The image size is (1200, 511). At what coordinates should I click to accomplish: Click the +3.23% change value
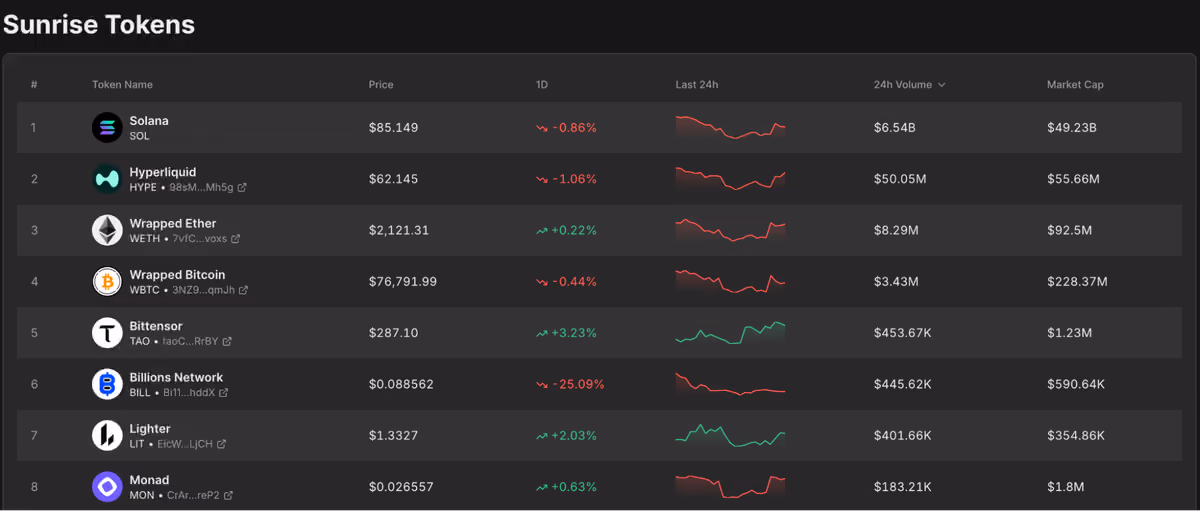tap(574, 333)
